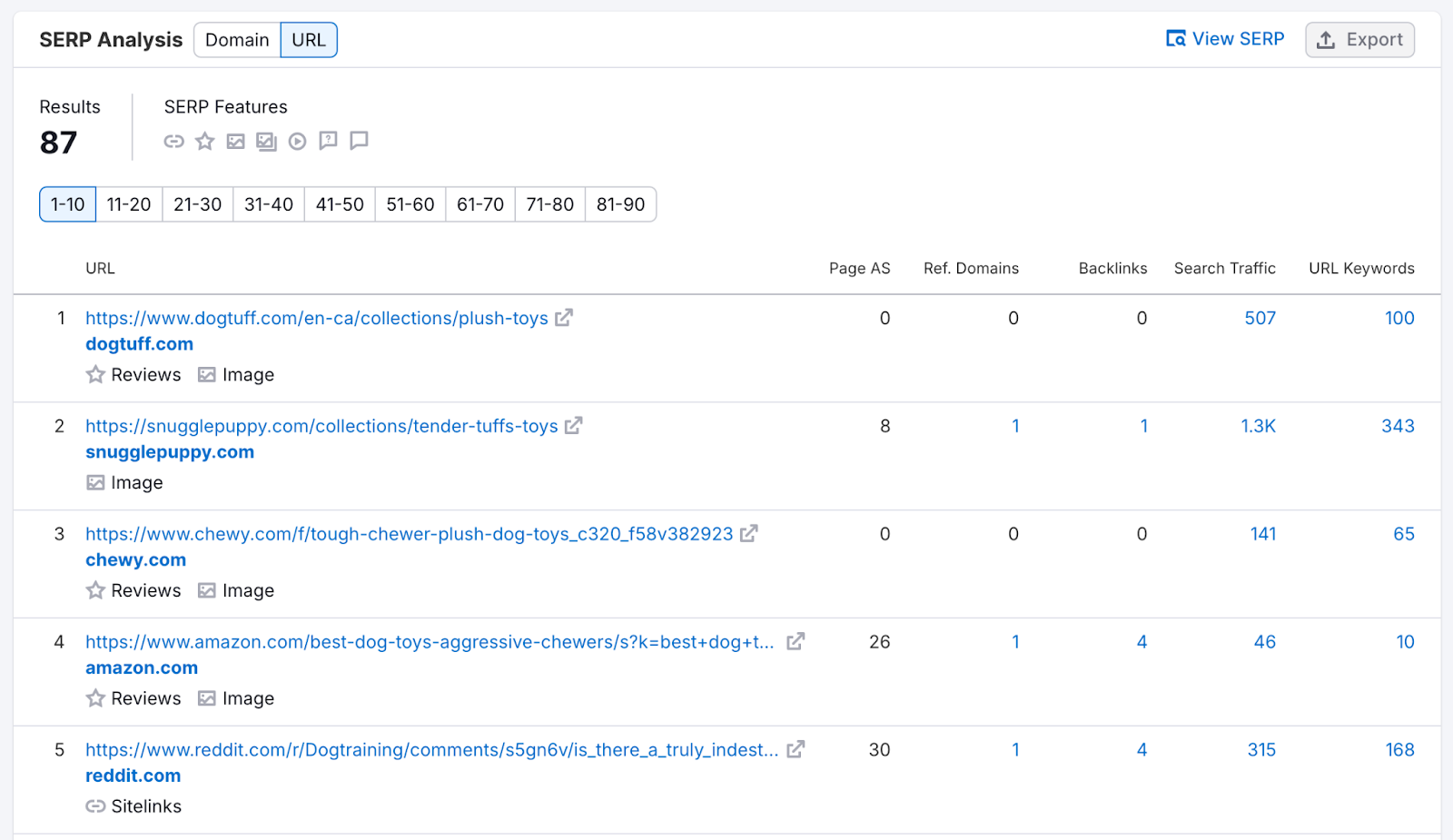This screenshot has height=840, width=1453.
Task: Click URL keywords value 100
Action: (x=1399, y=318)
